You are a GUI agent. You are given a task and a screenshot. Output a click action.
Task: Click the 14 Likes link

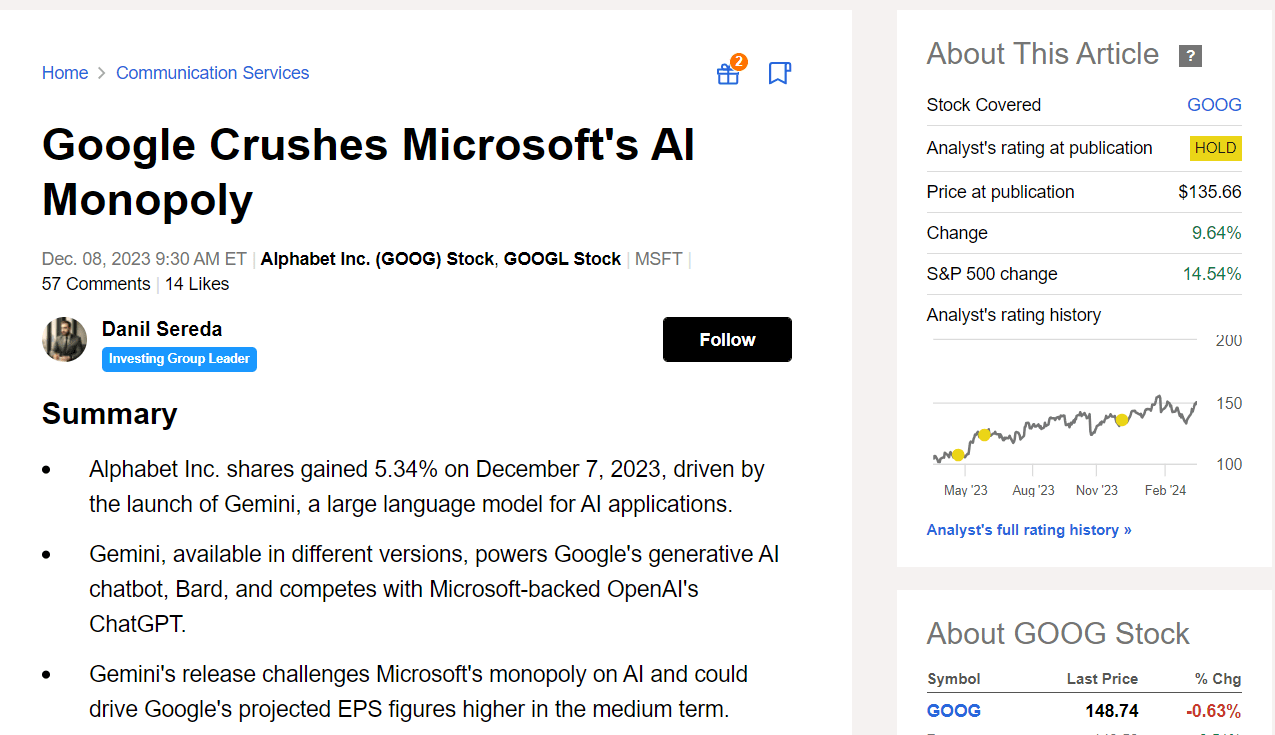click(197, 284)
